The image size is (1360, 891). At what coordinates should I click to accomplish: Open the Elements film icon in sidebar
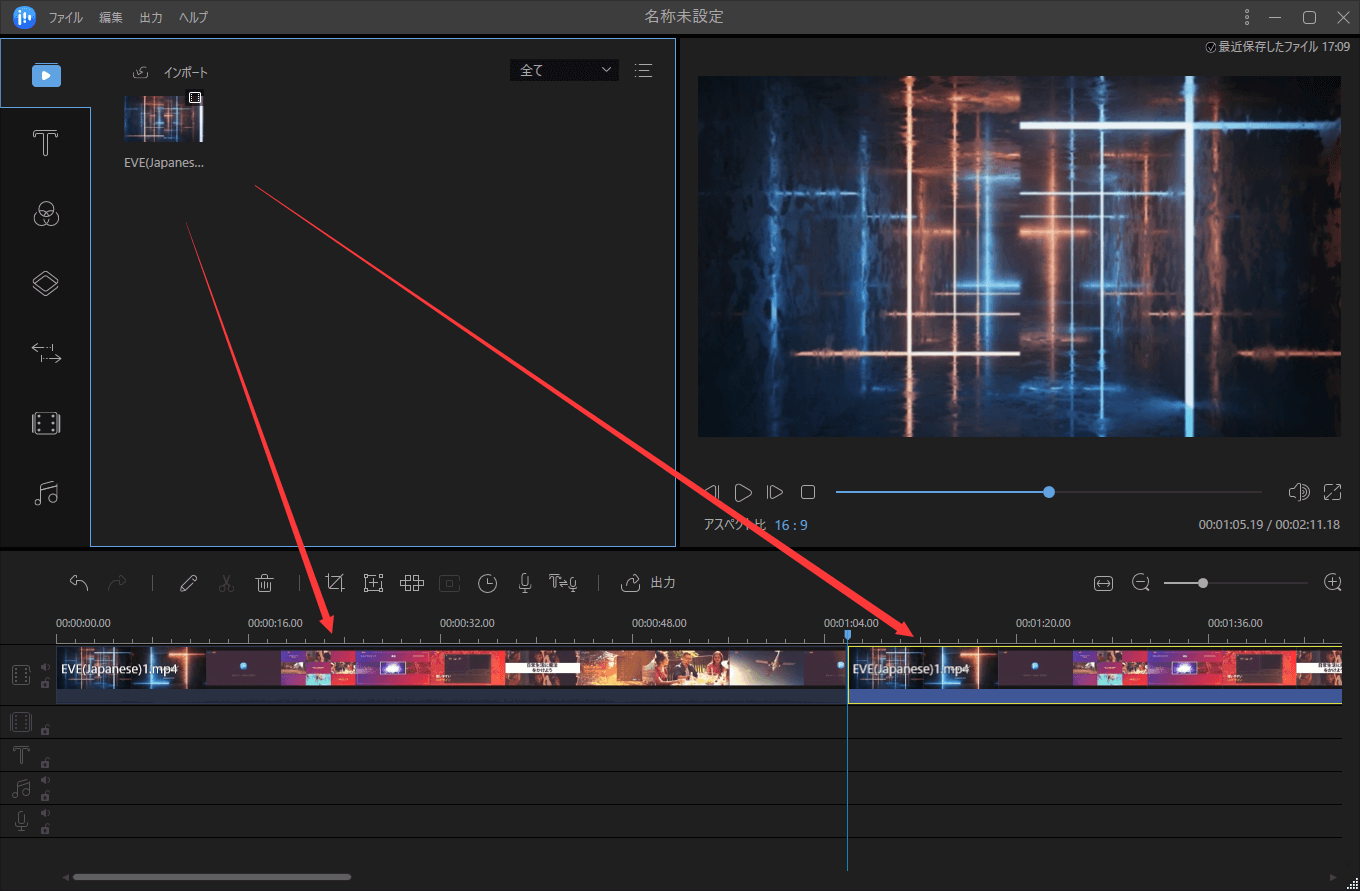click(46, 423)
